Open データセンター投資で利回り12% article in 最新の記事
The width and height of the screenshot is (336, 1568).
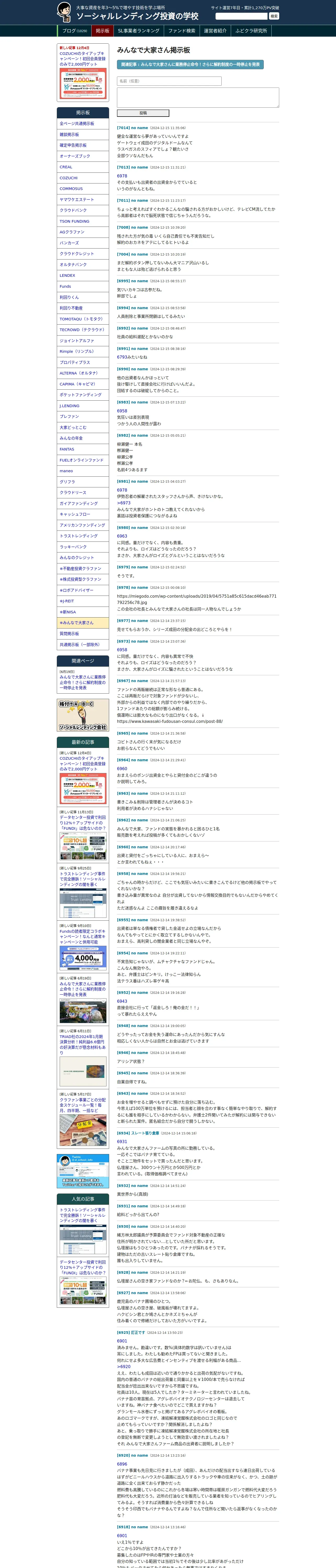coord(82,823)
